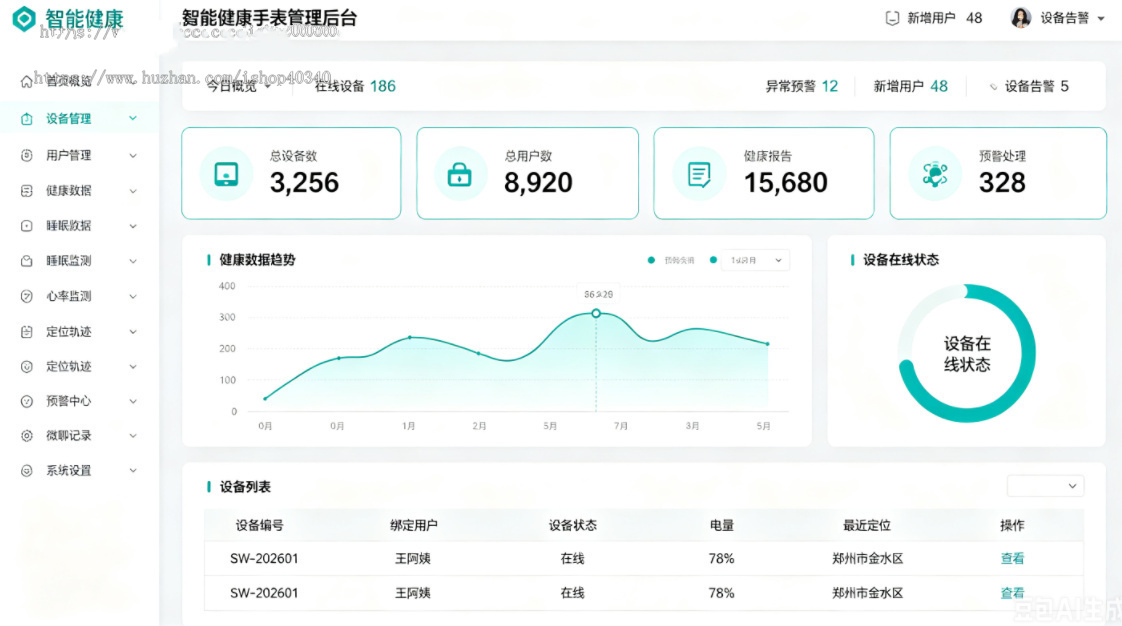This screenshot has width=1122, height=626.
Task: Expand the 睡眠数据 submenu chevron
Action: 133,225
